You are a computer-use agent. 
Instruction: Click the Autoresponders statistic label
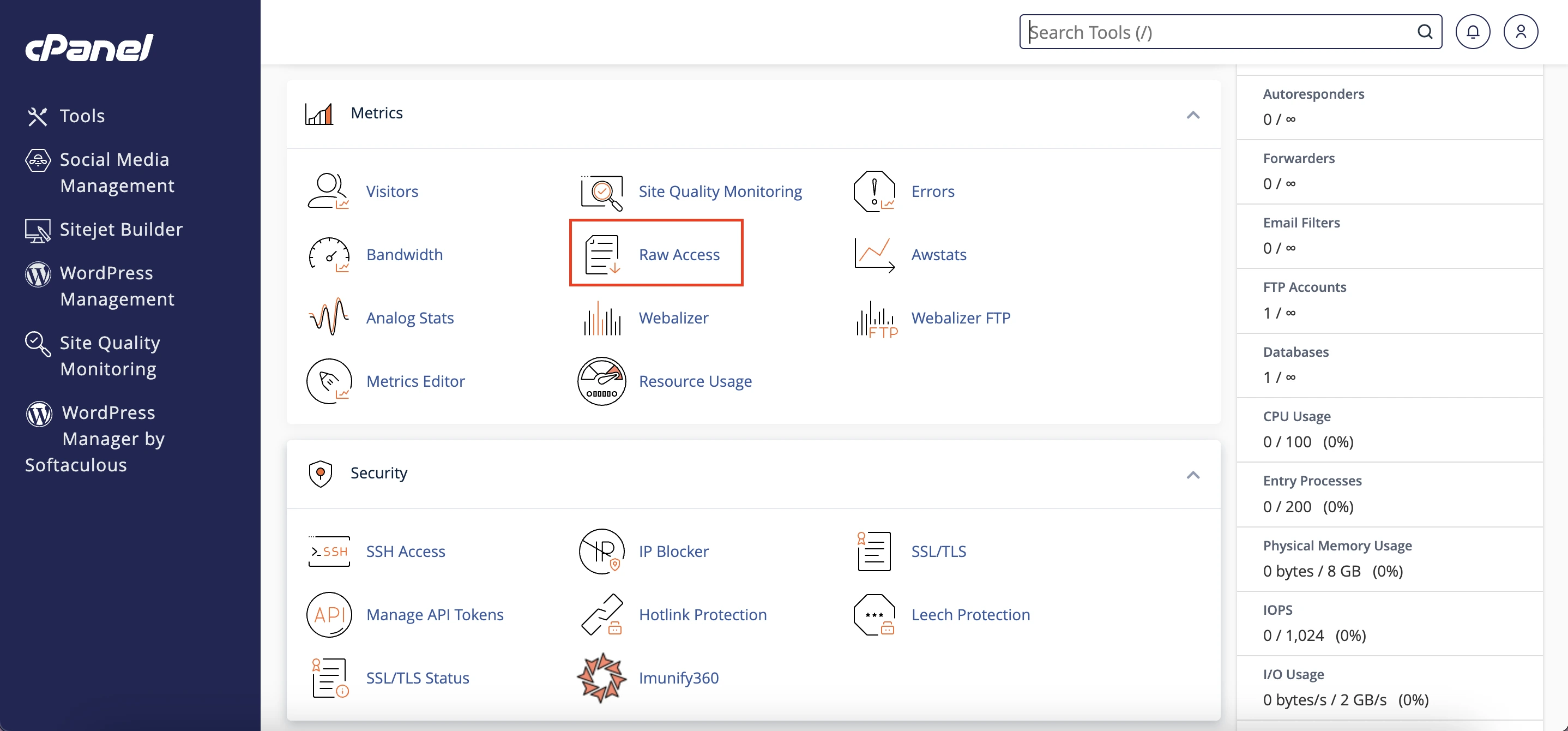(x=1313, y=94)
